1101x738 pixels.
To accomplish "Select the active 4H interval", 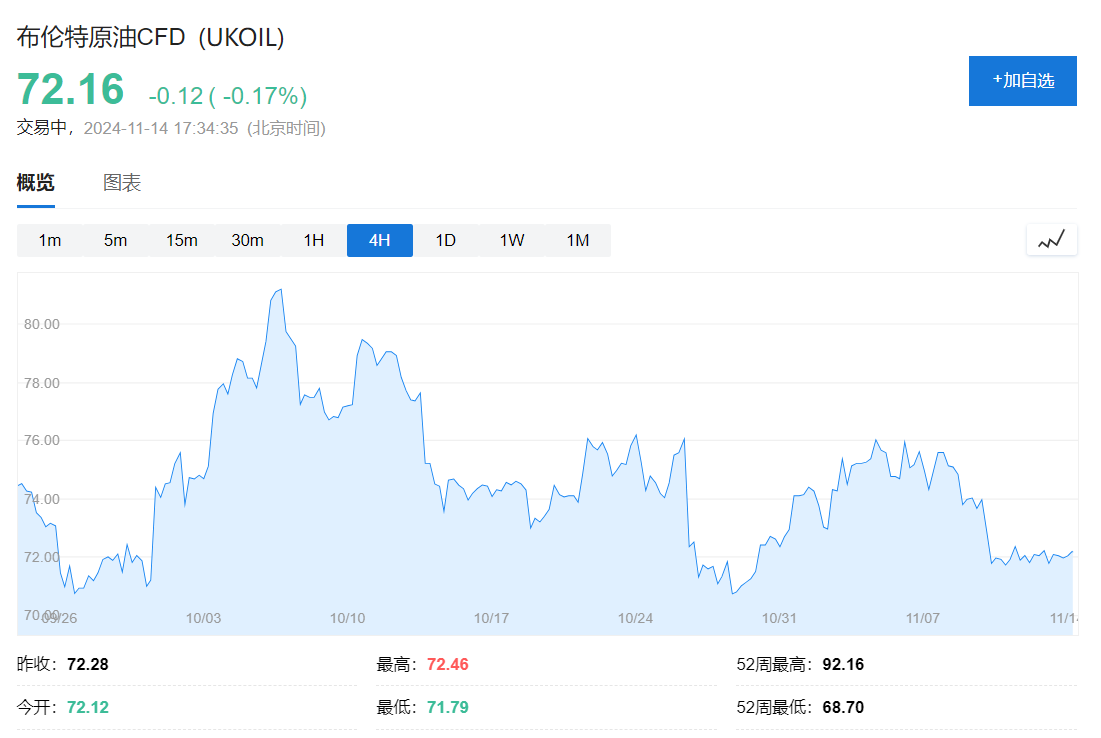I will pos(380,240).
